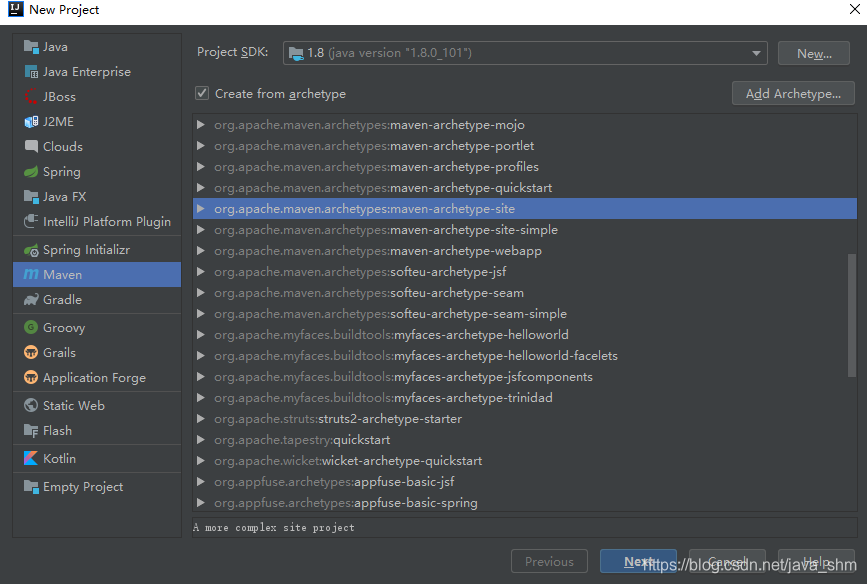Select Spring Initializr project category
Screen dimensions: 867x584
[97, 250]
